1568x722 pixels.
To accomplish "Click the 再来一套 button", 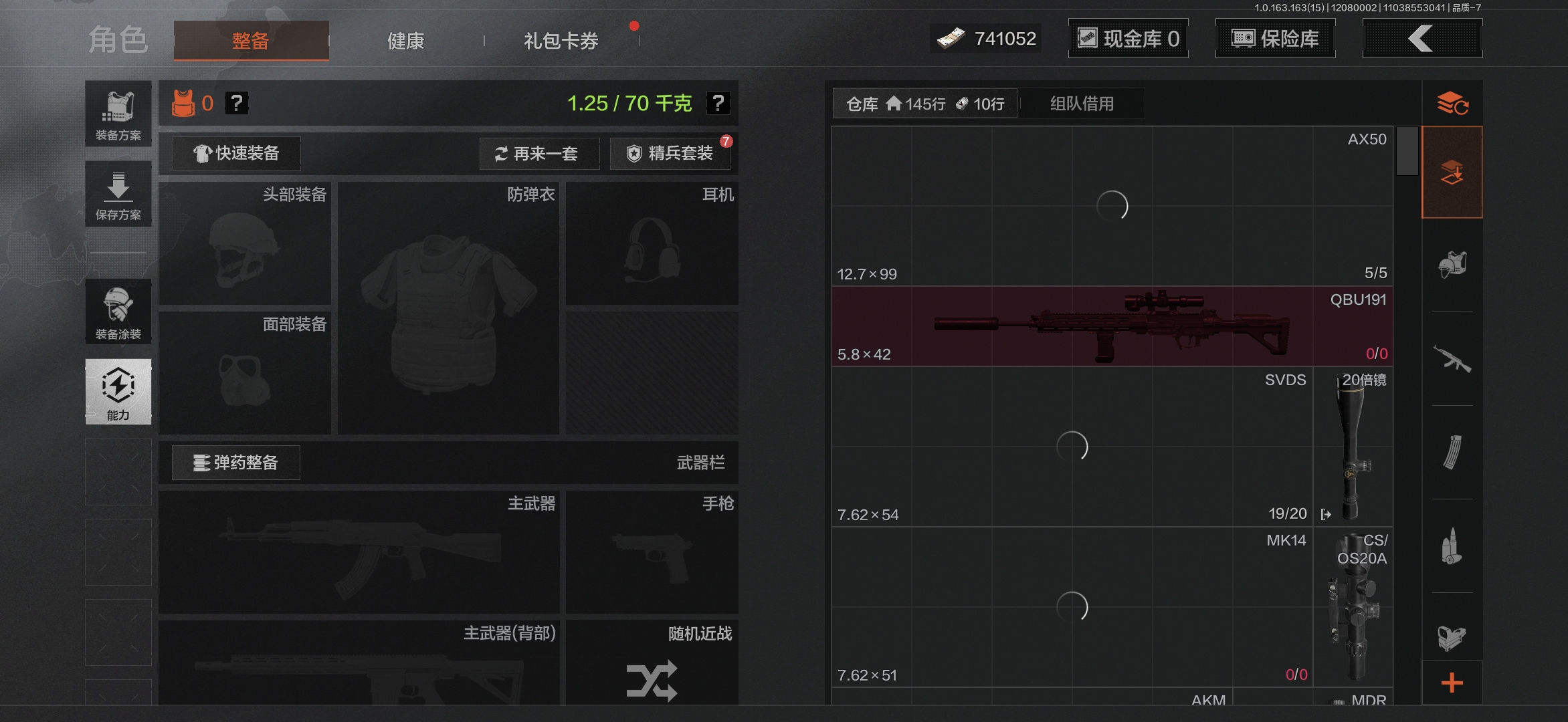I will 538,154.
